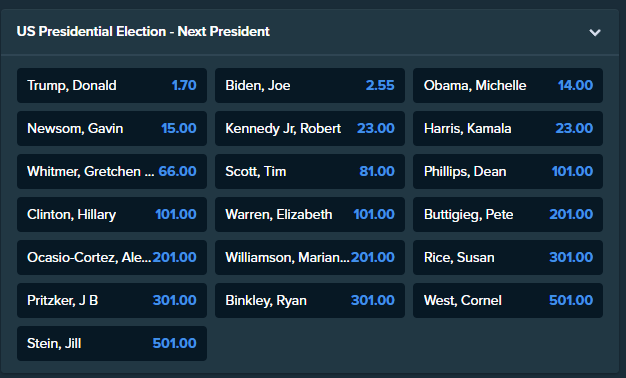Pick Obama, Michelle odds 14.00
Image resolution: width=626 pixels, height=378 pixels.
tap(508, 85)
